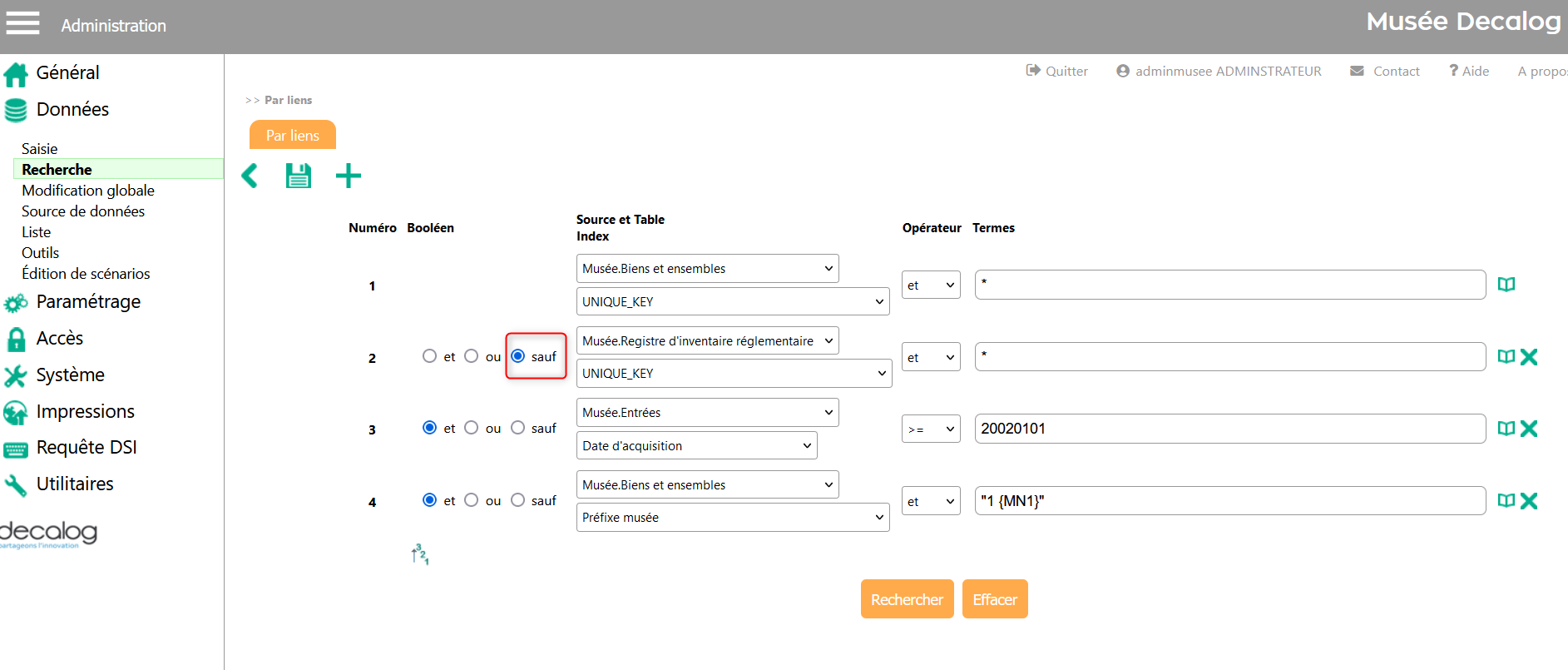Viewport: 1568px width, 670px height.
Task: Switch to the 'Par liens' tab
Action: coord(293,136)
